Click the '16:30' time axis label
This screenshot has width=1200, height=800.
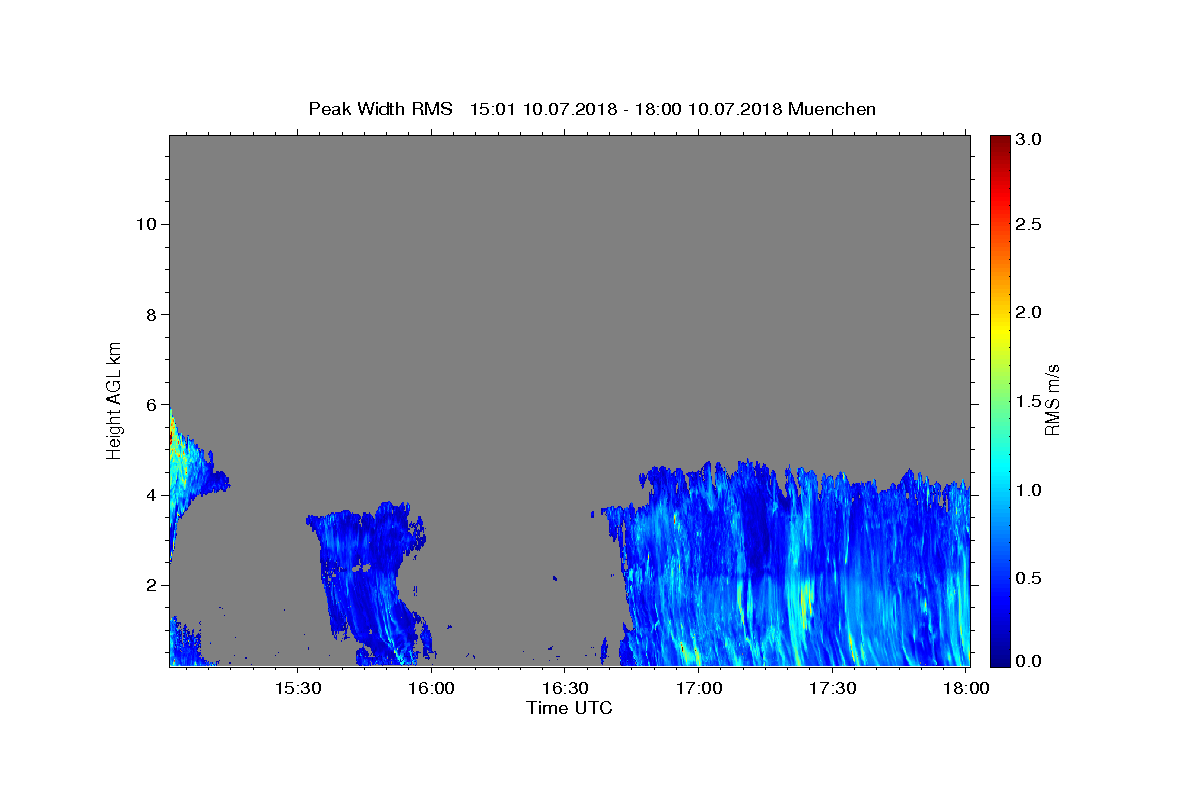(x=565, y=688)
